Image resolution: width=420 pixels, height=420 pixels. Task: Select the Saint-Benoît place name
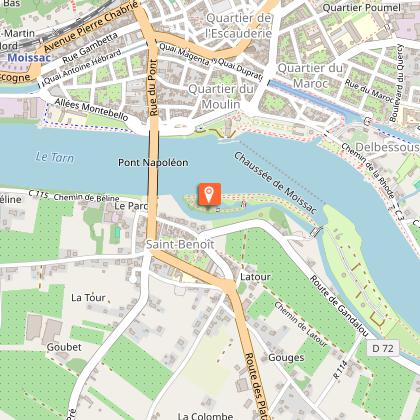(180, 244)
